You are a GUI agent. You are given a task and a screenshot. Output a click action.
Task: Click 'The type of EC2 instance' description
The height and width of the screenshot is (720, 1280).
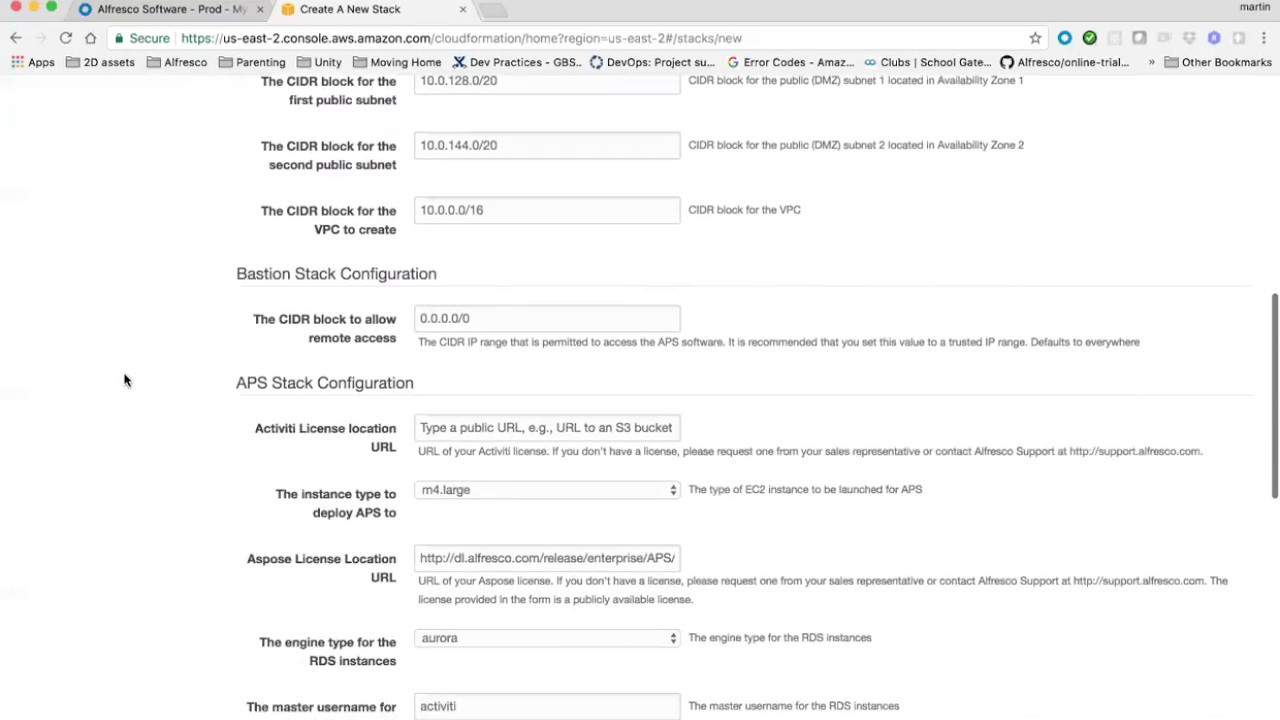coord(805,490)
